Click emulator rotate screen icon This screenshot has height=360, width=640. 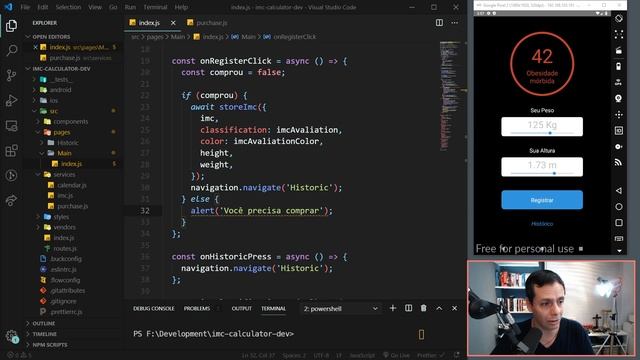(619, 18)
